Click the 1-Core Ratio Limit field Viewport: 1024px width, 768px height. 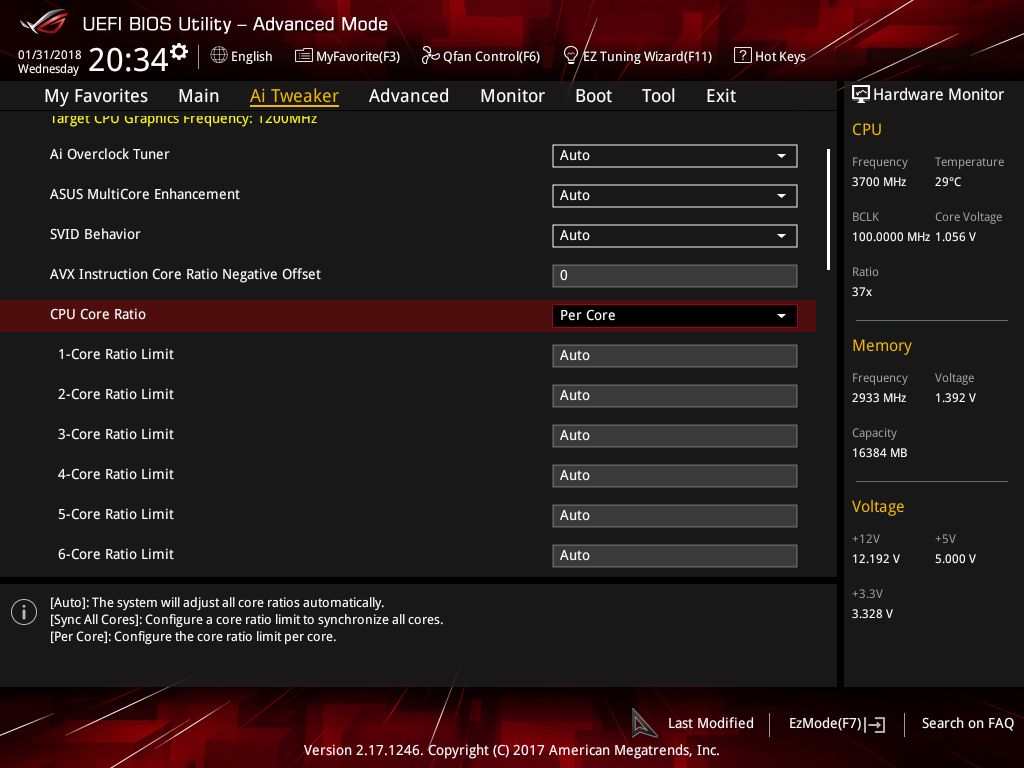pos(675,356)
